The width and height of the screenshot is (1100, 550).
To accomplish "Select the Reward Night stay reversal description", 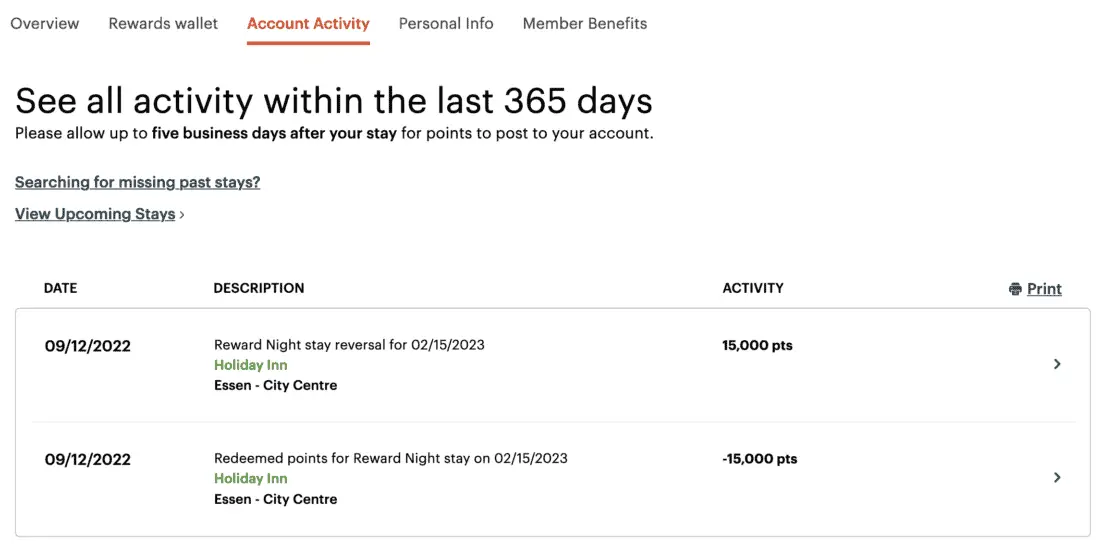I will coord(349,345).
